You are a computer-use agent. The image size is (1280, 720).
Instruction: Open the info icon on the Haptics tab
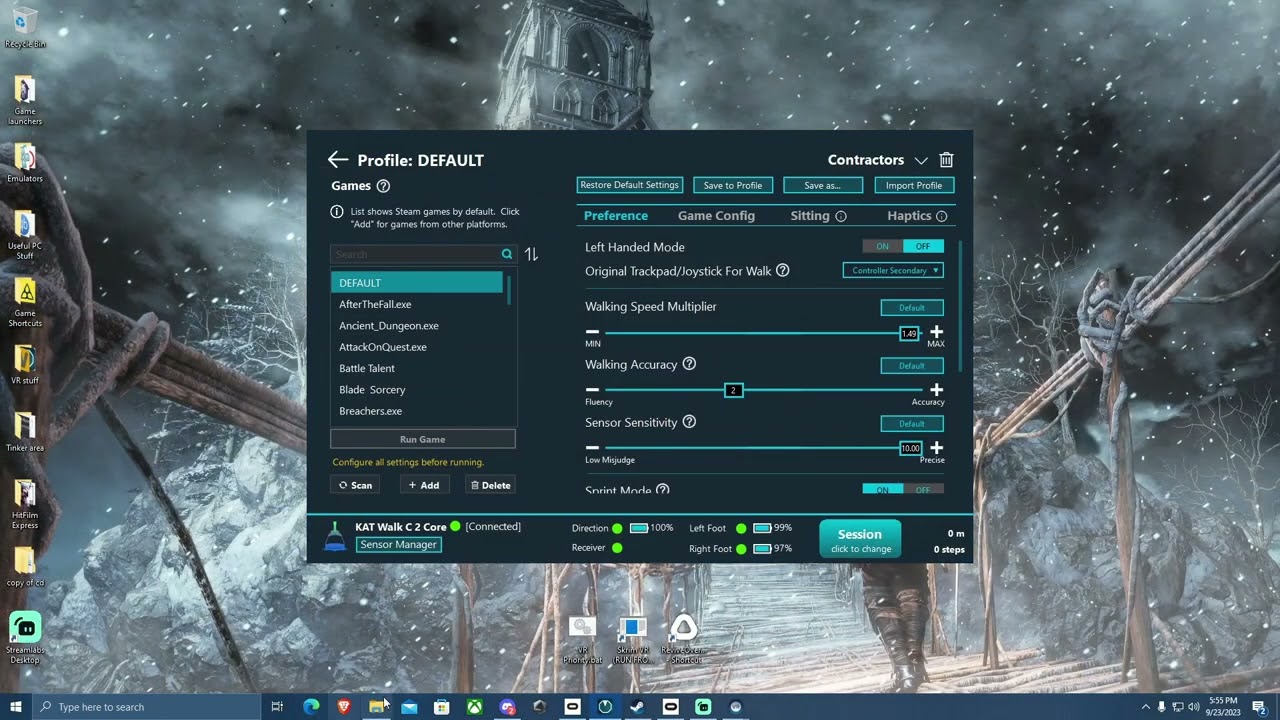(x=942, y=216)
